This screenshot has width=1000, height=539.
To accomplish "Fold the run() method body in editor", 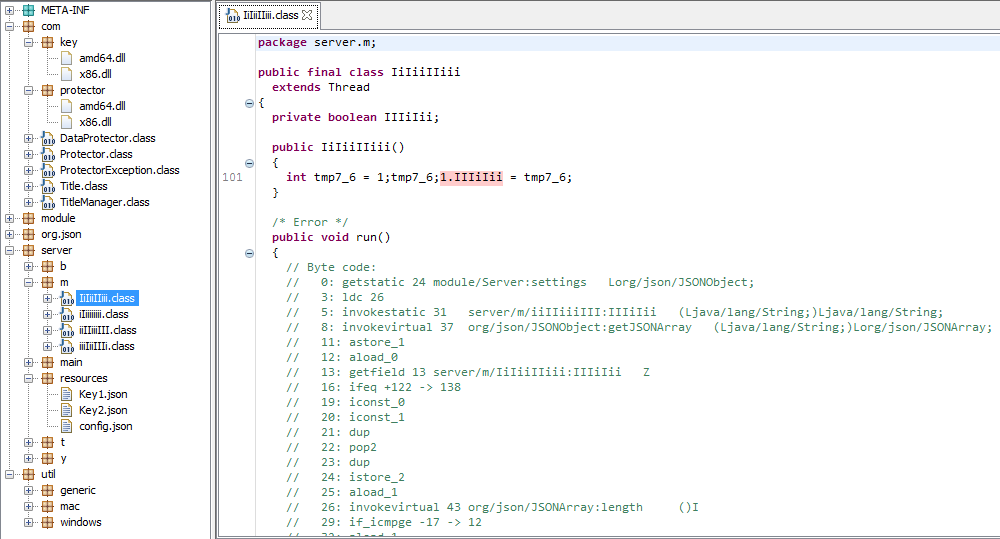I will pyautogui.click(x=249, y=253).
